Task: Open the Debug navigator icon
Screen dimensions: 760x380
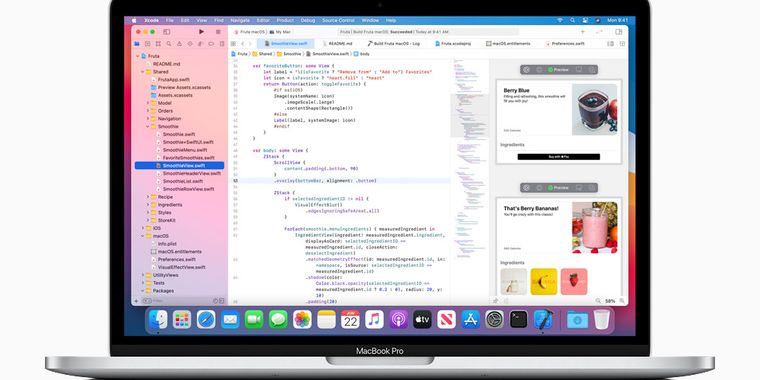Action: pyautogui.click(x=201, y=44)
